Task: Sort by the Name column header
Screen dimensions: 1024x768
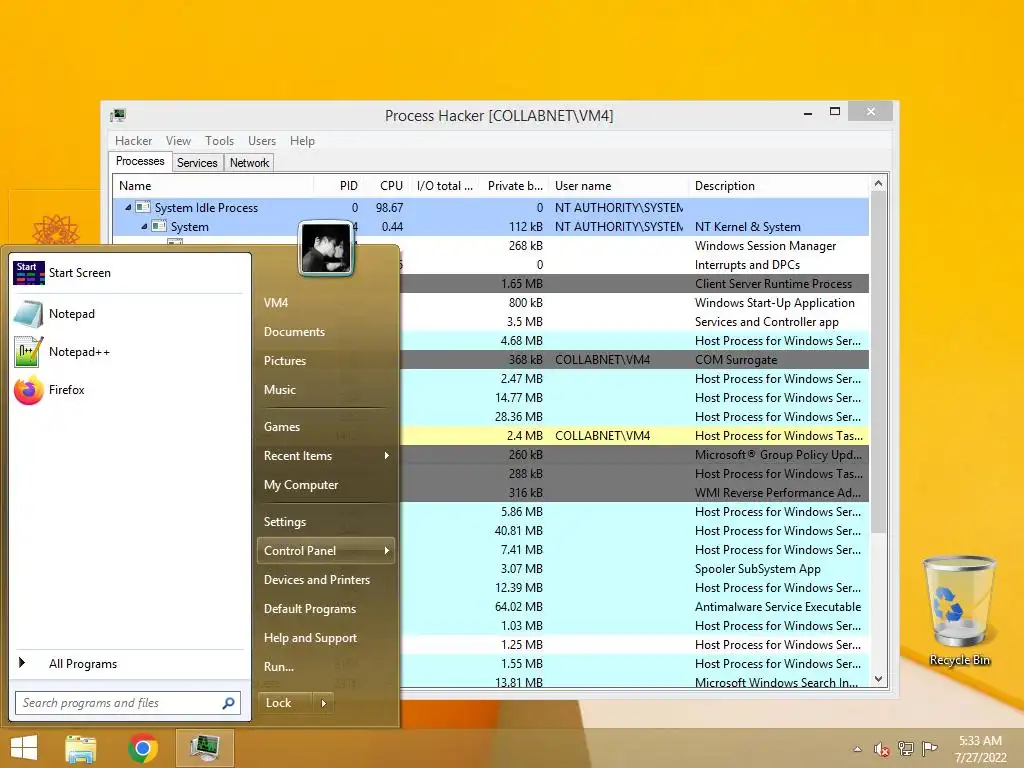Action: point(213,186)
